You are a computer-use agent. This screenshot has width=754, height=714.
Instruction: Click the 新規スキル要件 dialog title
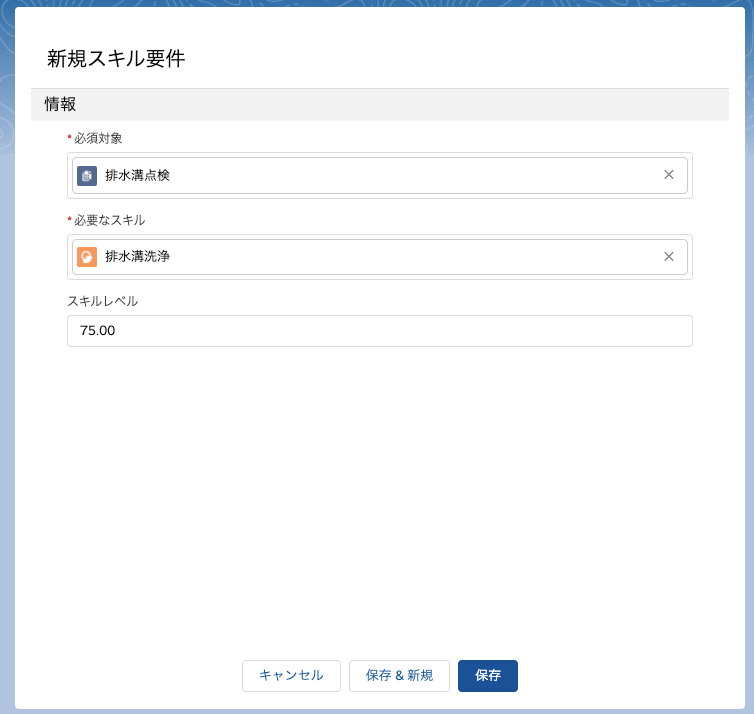click(116, 59)
